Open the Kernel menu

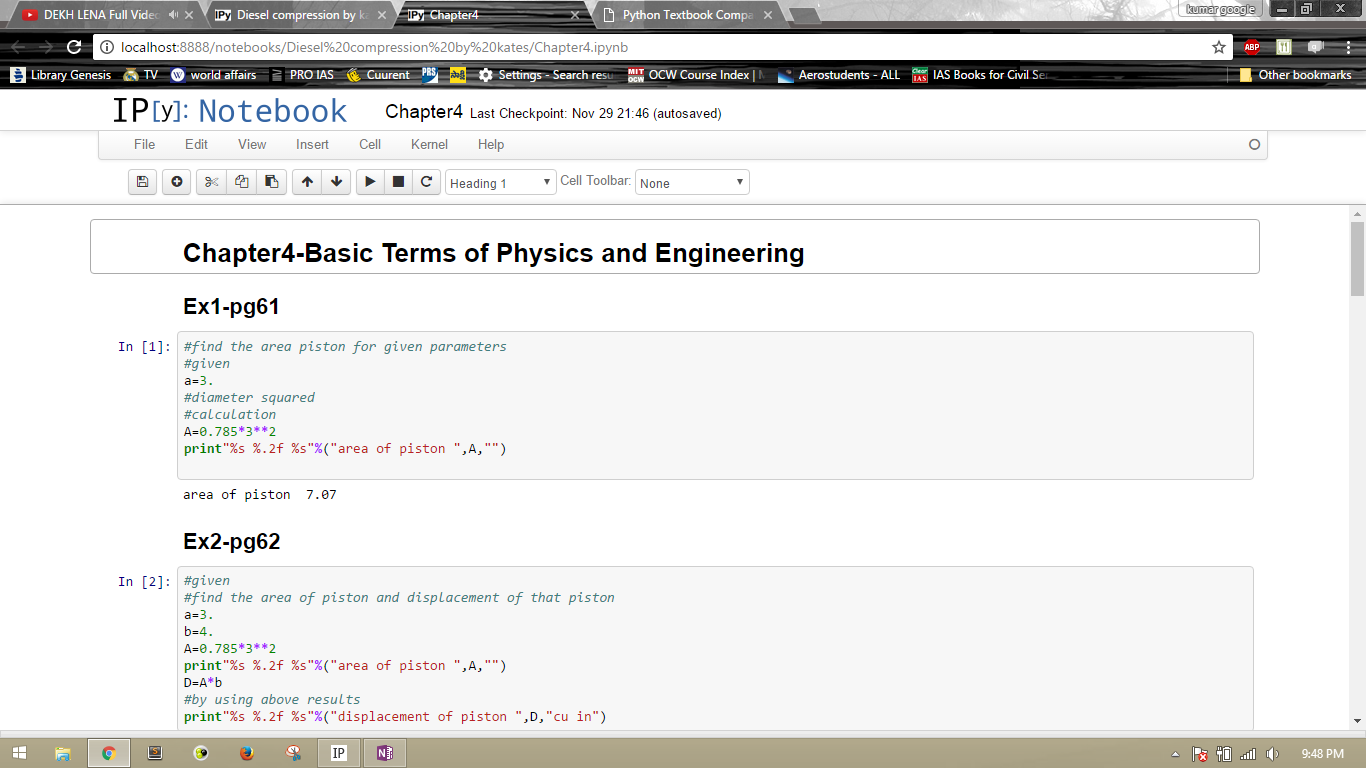click(429, 144)
